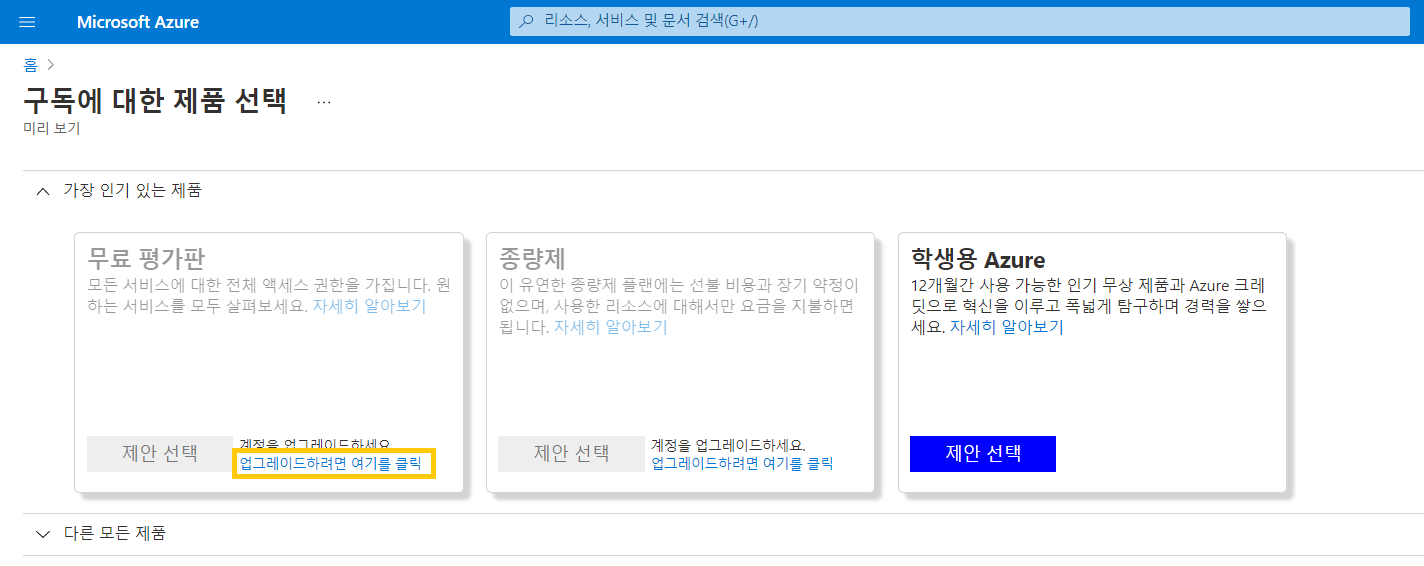The image size is (1424, 566).
Task: Click the 구독에 대한 제품 선택 heading
Action: pyautogui.click(x=155, y=101)
